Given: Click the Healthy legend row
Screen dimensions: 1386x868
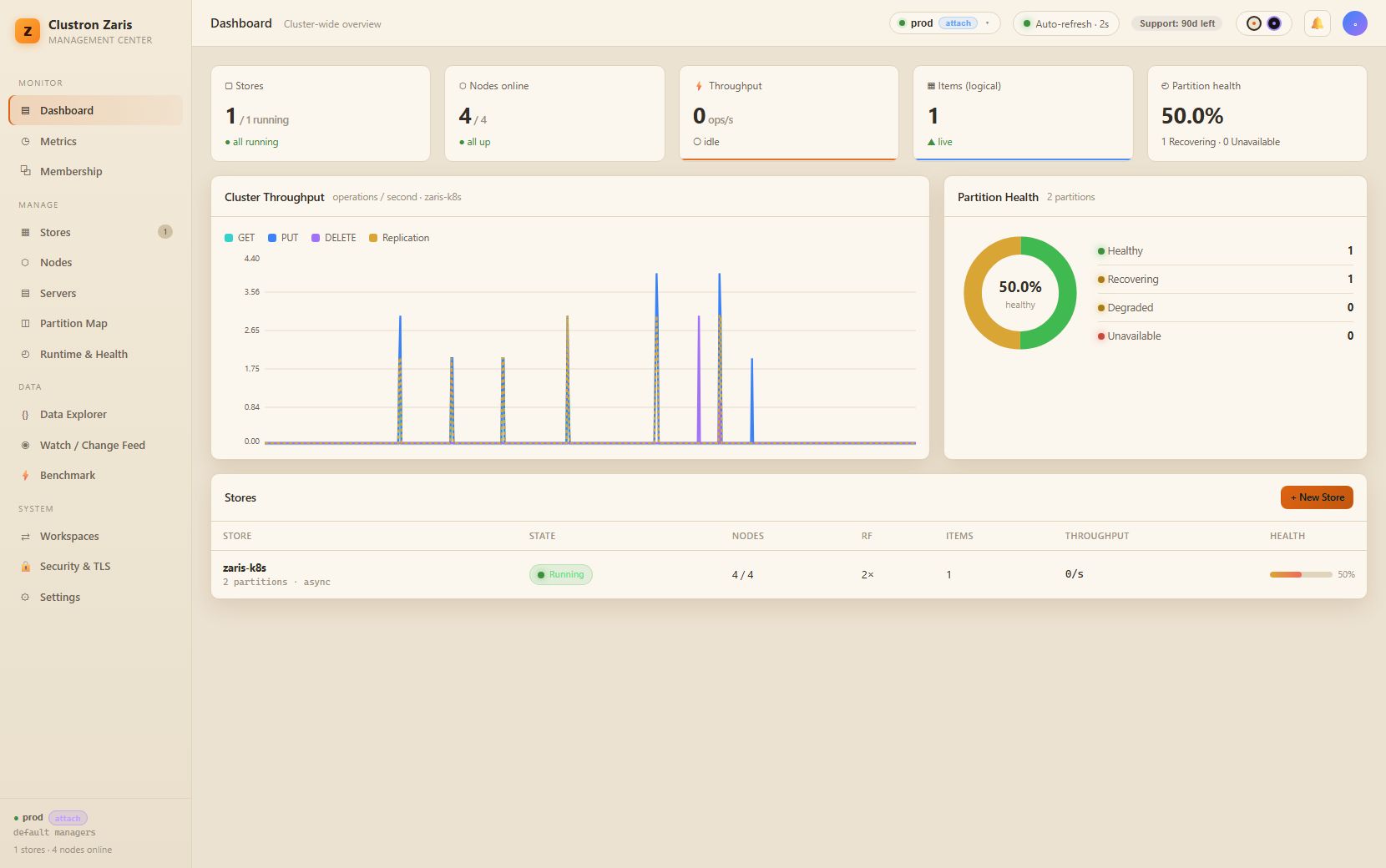Looking at the screenshot, I should (x=1225, y=251).
